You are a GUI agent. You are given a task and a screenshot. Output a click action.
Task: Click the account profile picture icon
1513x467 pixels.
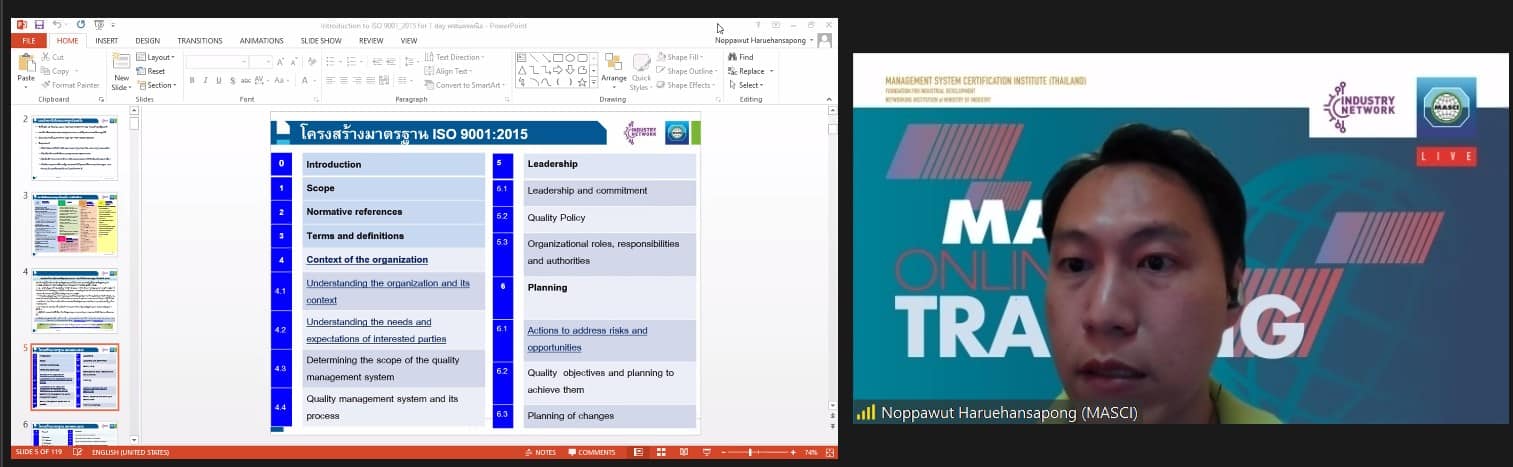(x=824, y=40)
